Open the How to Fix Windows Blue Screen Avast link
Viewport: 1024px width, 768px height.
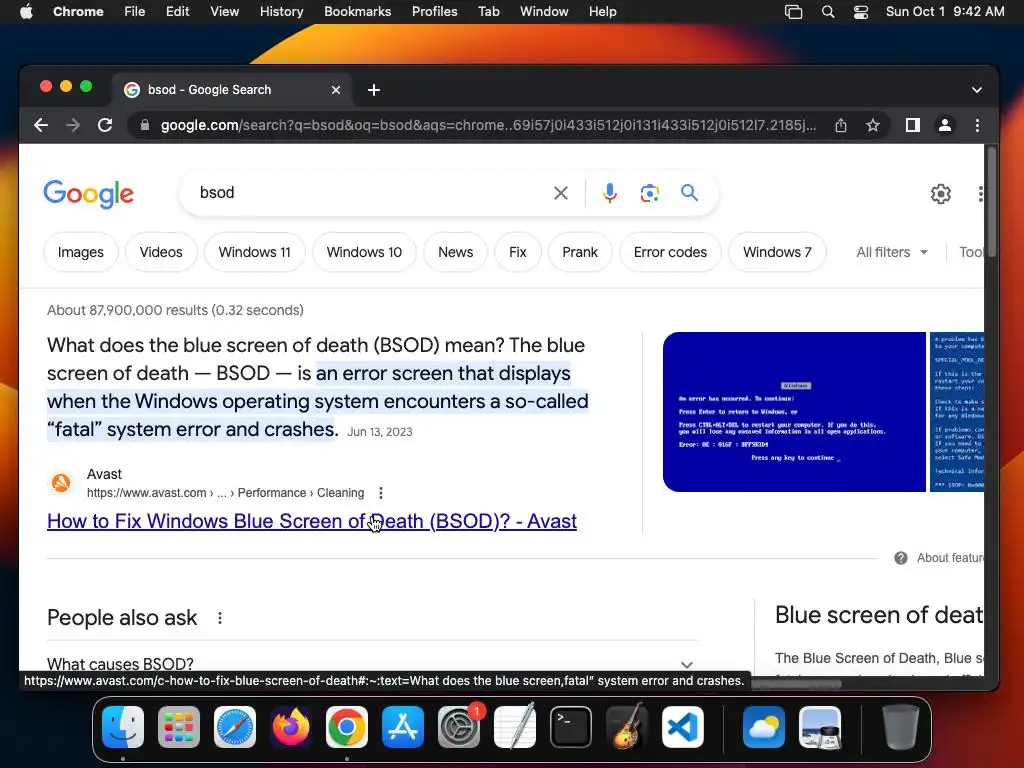312,521
